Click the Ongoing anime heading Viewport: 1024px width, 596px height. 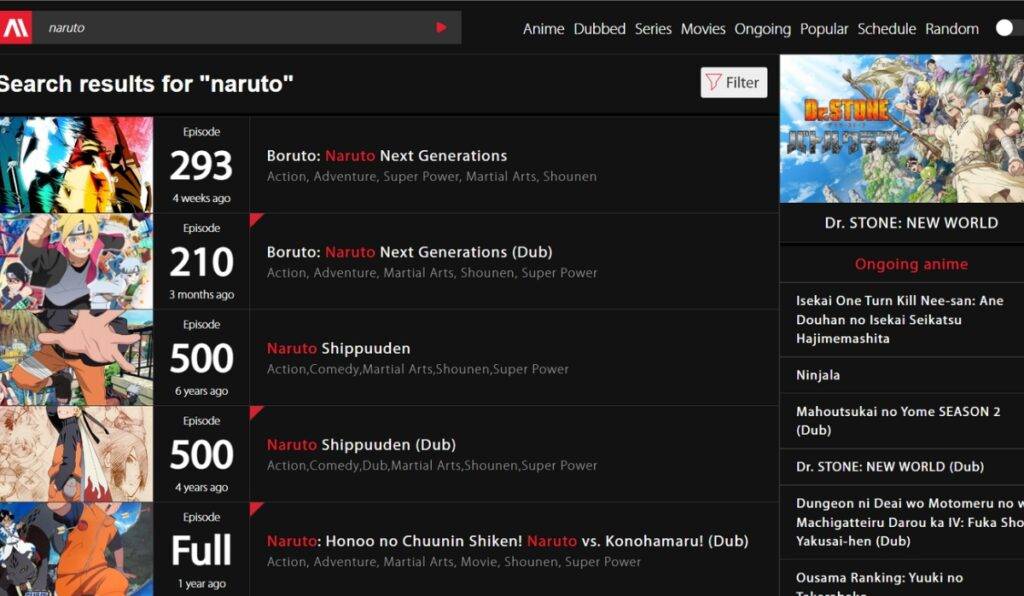pyautogui.click(x=911, y=264)
